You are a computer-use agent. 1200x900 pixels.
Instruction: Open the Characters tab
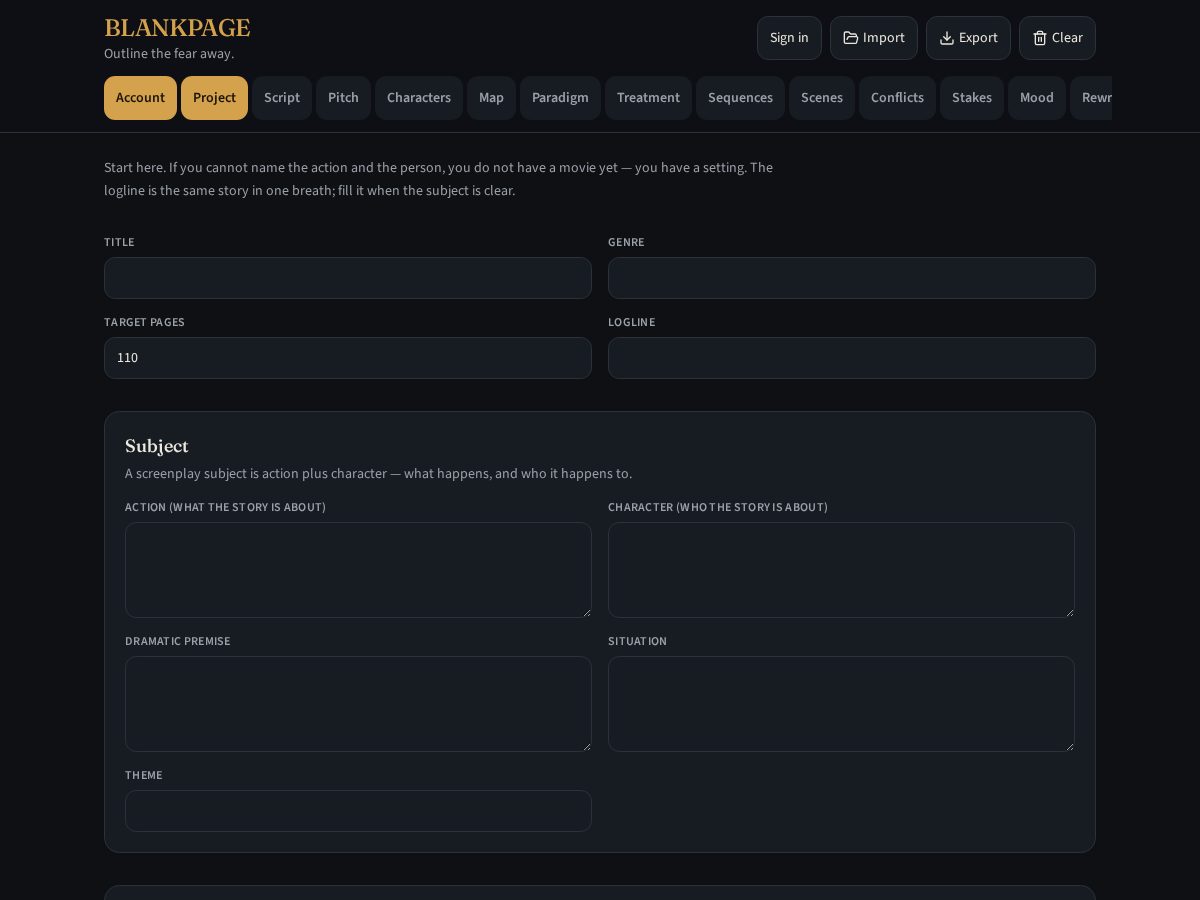[419, 98]
